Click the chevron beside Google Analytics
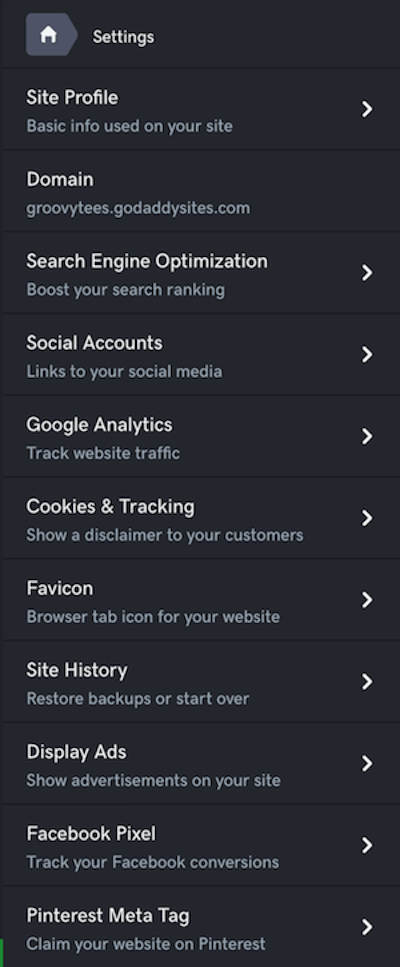 367,437
